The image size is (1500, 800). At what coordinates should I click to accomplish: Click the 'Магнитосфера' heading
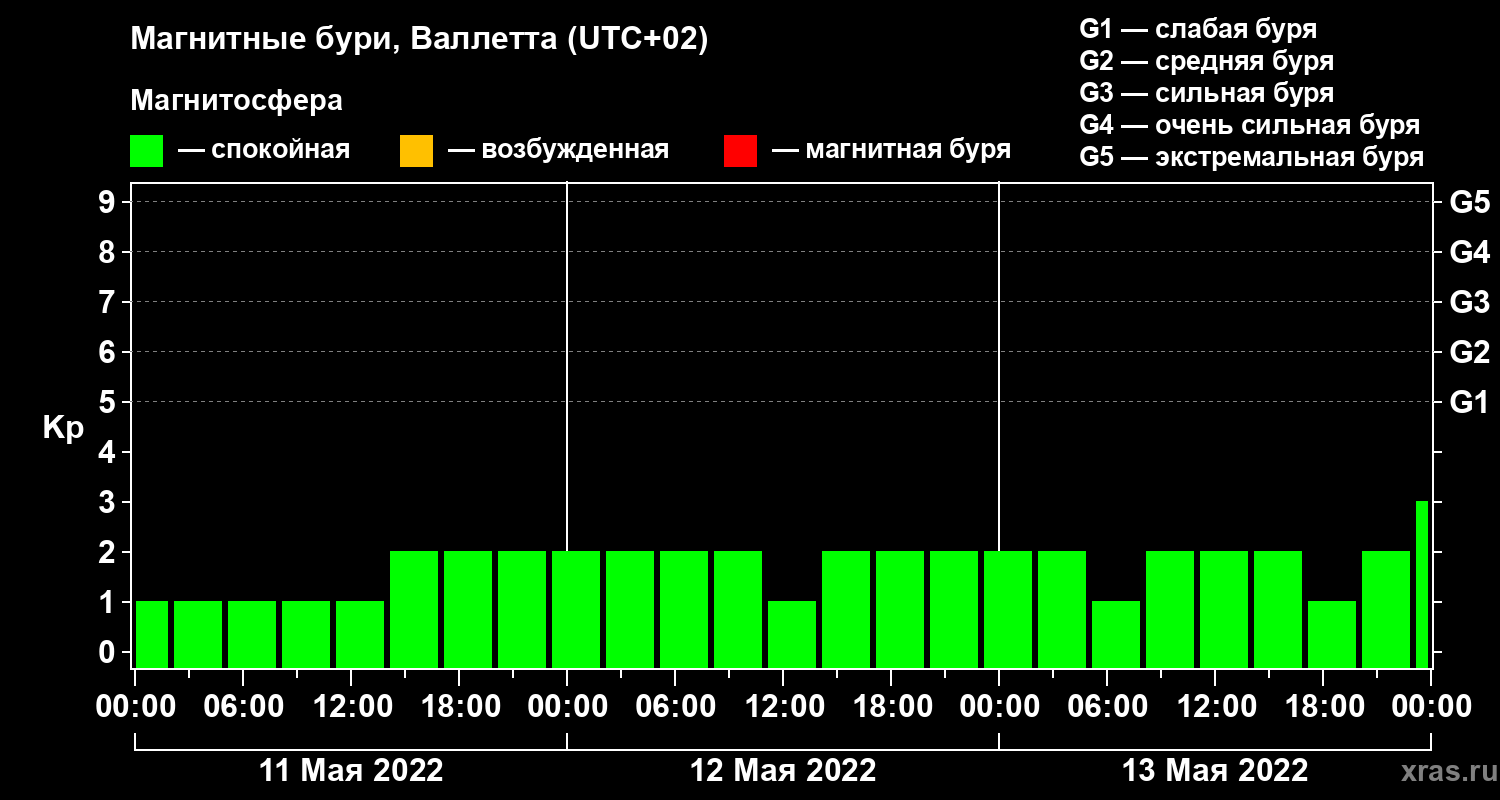(237, 101)
